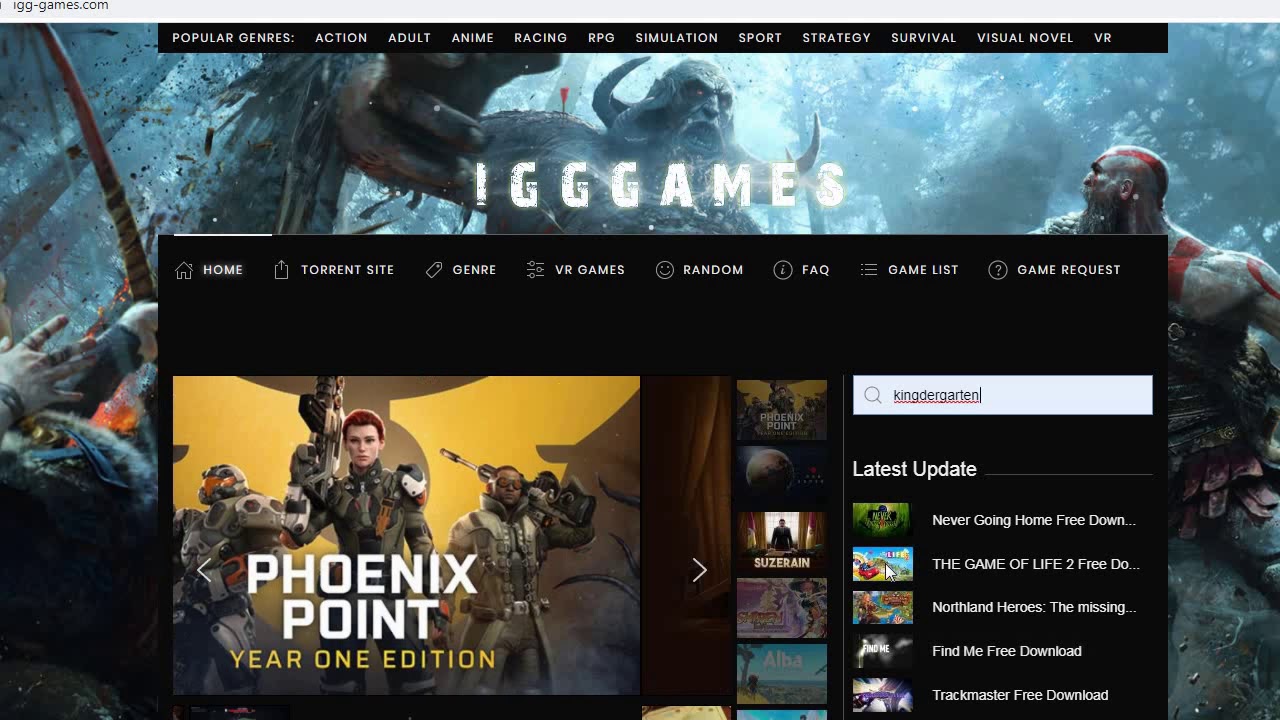Click the VR Games sliders icon
The width and height of the screenshot is (1280, 720).
pyautogui.click(x=536, y=270)
